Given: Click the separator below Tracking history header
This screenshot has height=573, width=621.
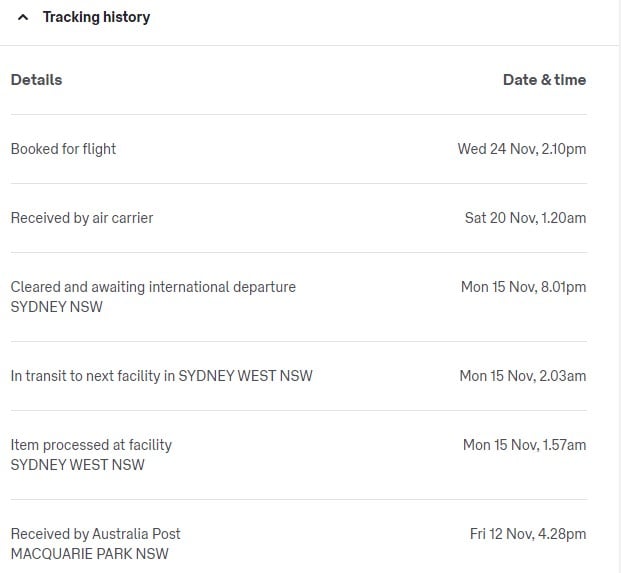Looking at the screenshot, I should point(310,45).
